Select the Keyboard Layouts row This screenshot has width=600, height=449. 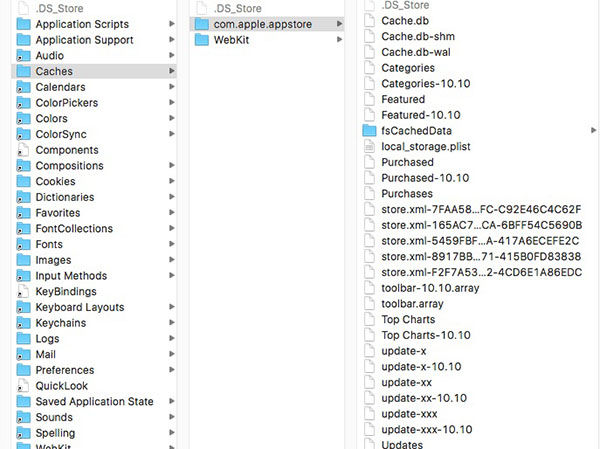(x=94, y=307)
